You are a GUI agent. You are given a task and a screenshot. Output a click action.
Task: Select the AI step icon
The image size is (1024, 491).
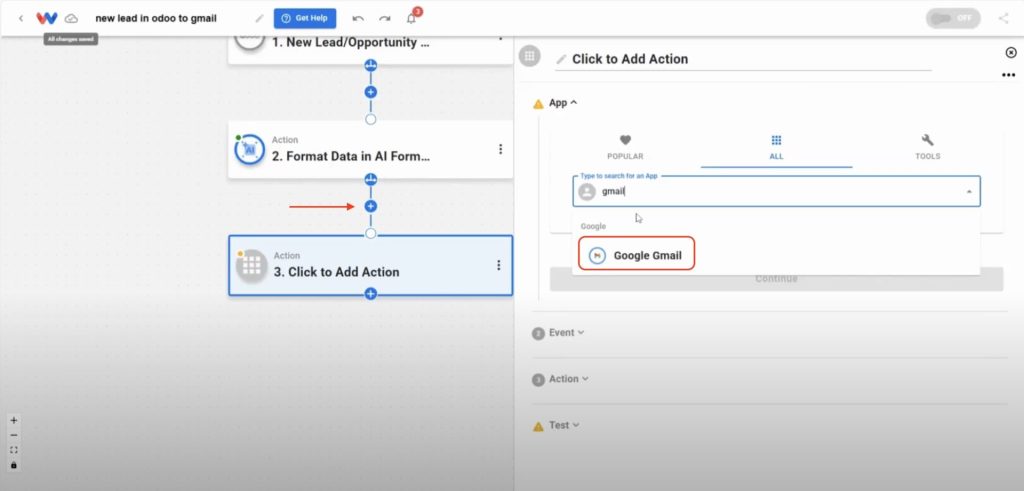[x=249, y=150]
